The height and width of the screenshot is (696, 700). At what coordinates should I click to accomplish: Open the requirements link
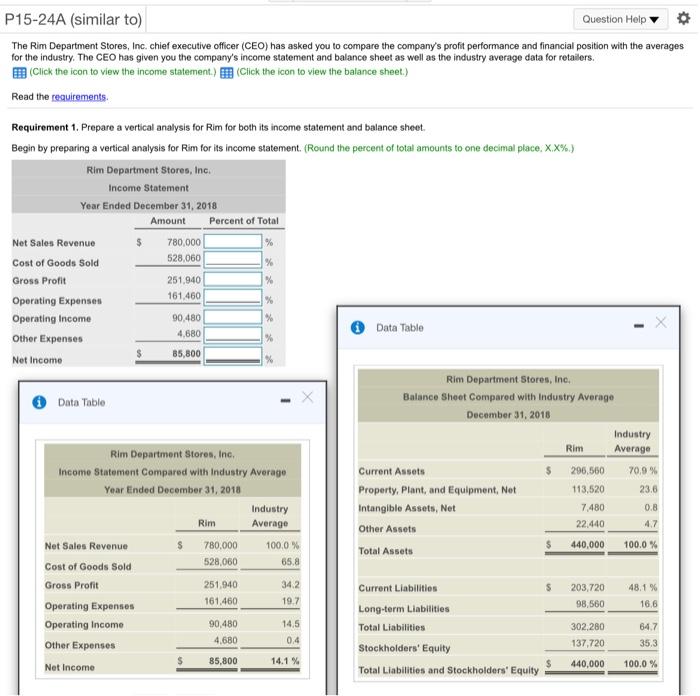point(79,97)
